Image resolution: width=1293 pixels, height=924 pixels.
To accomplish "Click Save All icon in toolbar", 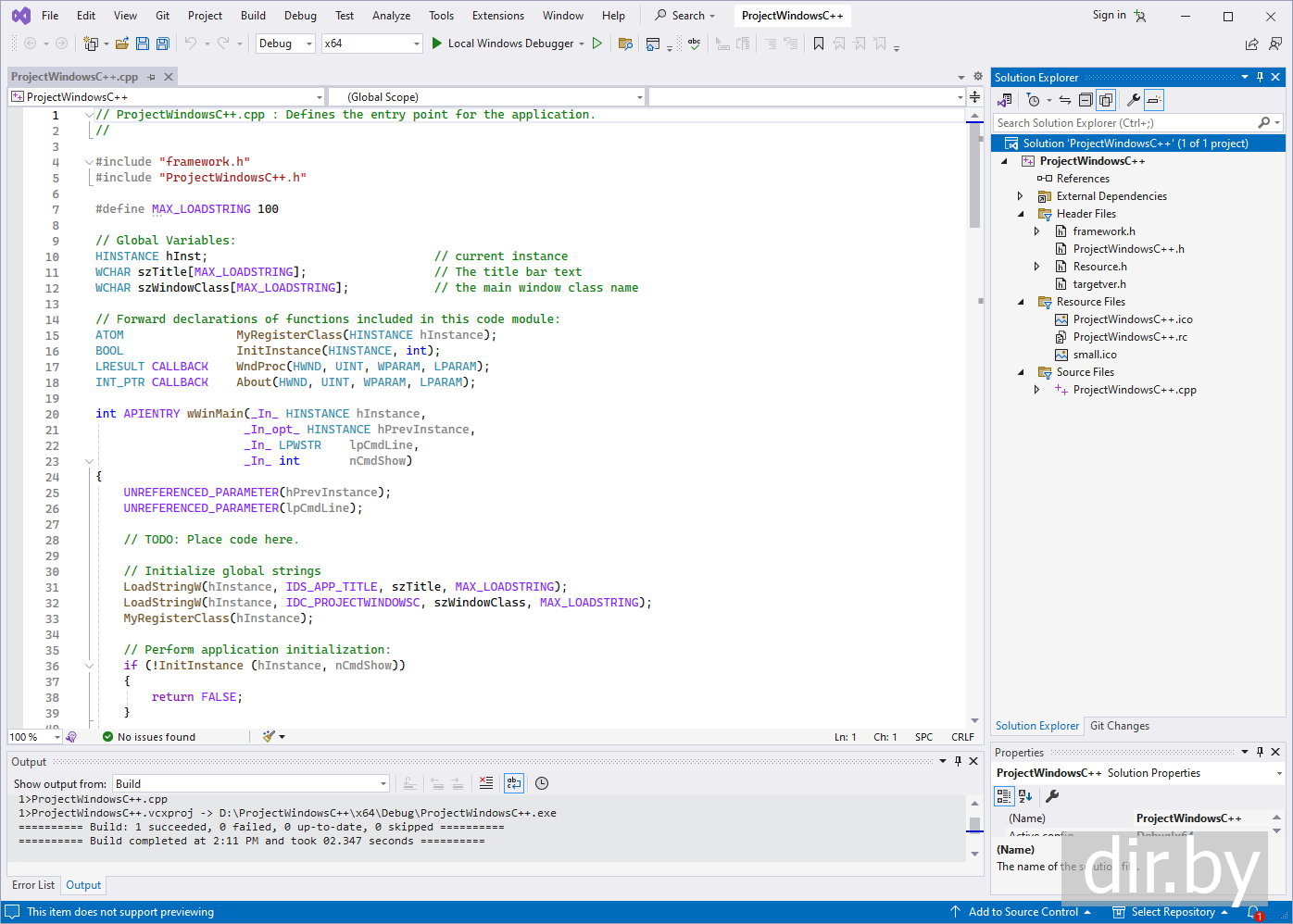I will 163,44.
